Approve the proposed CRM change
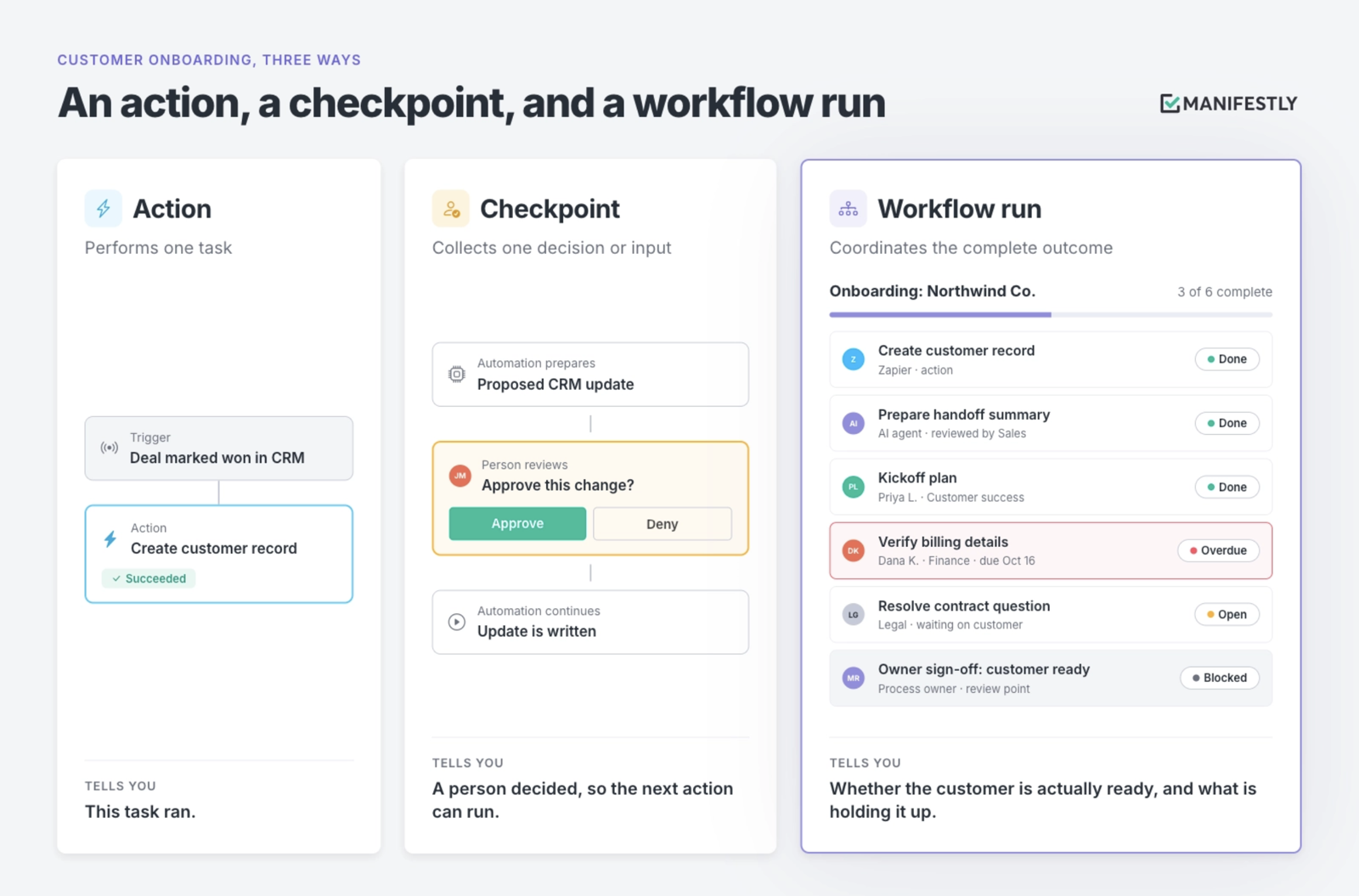1359x896 pixels. 517,523
